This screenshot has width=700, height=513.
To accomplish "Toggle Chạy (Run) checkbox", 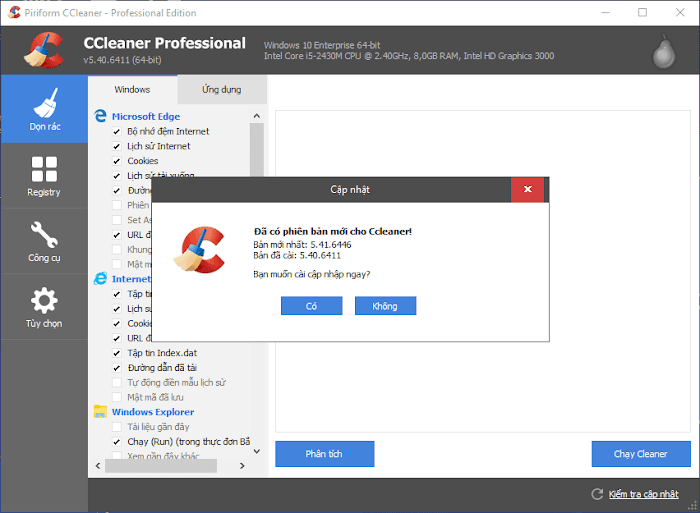I will [117, 442].
